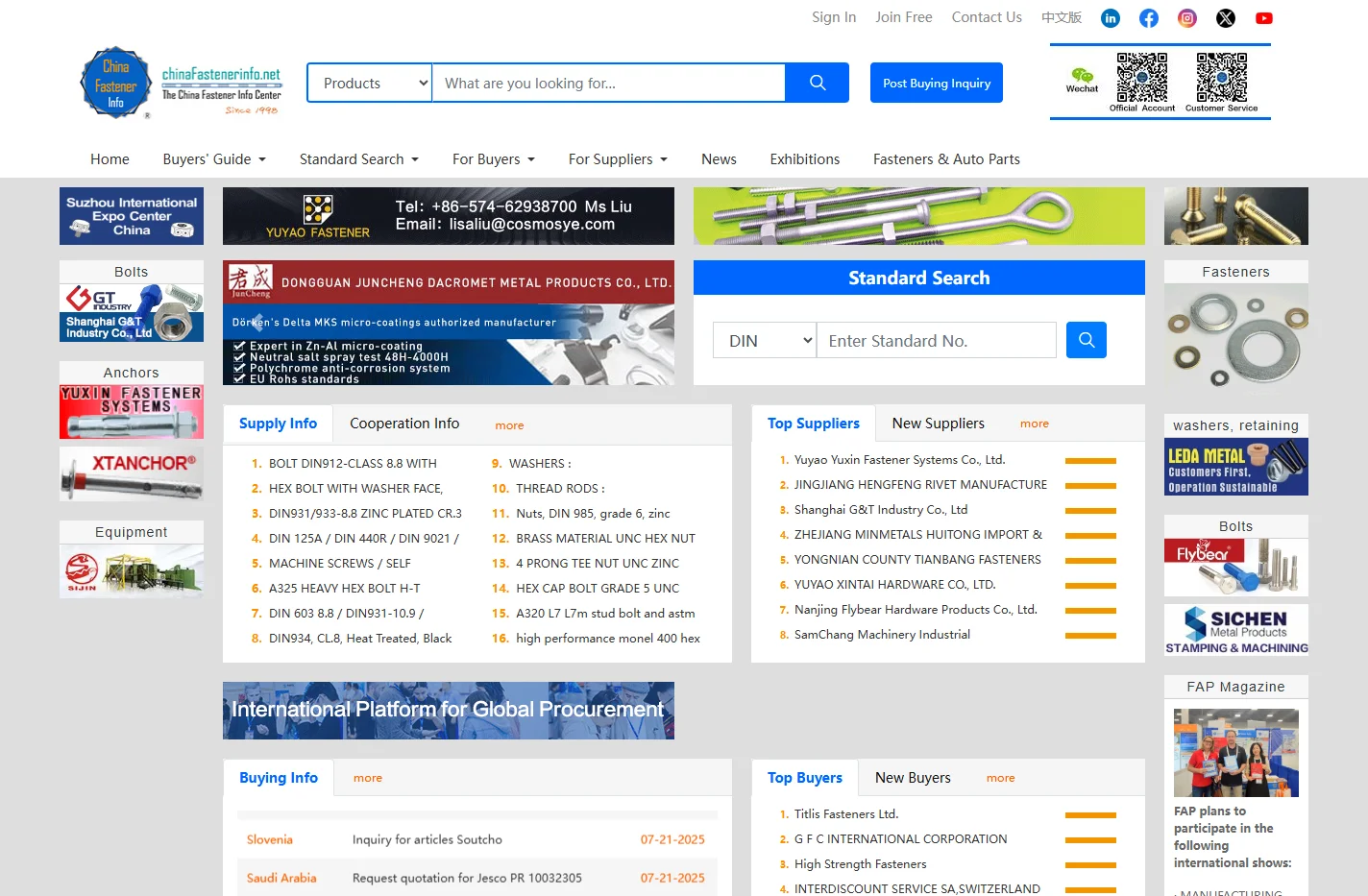The width and height of the screenshot is (1368, 896).
Task: Click the Wechat icon
Action: click(x=1082, y=81)
